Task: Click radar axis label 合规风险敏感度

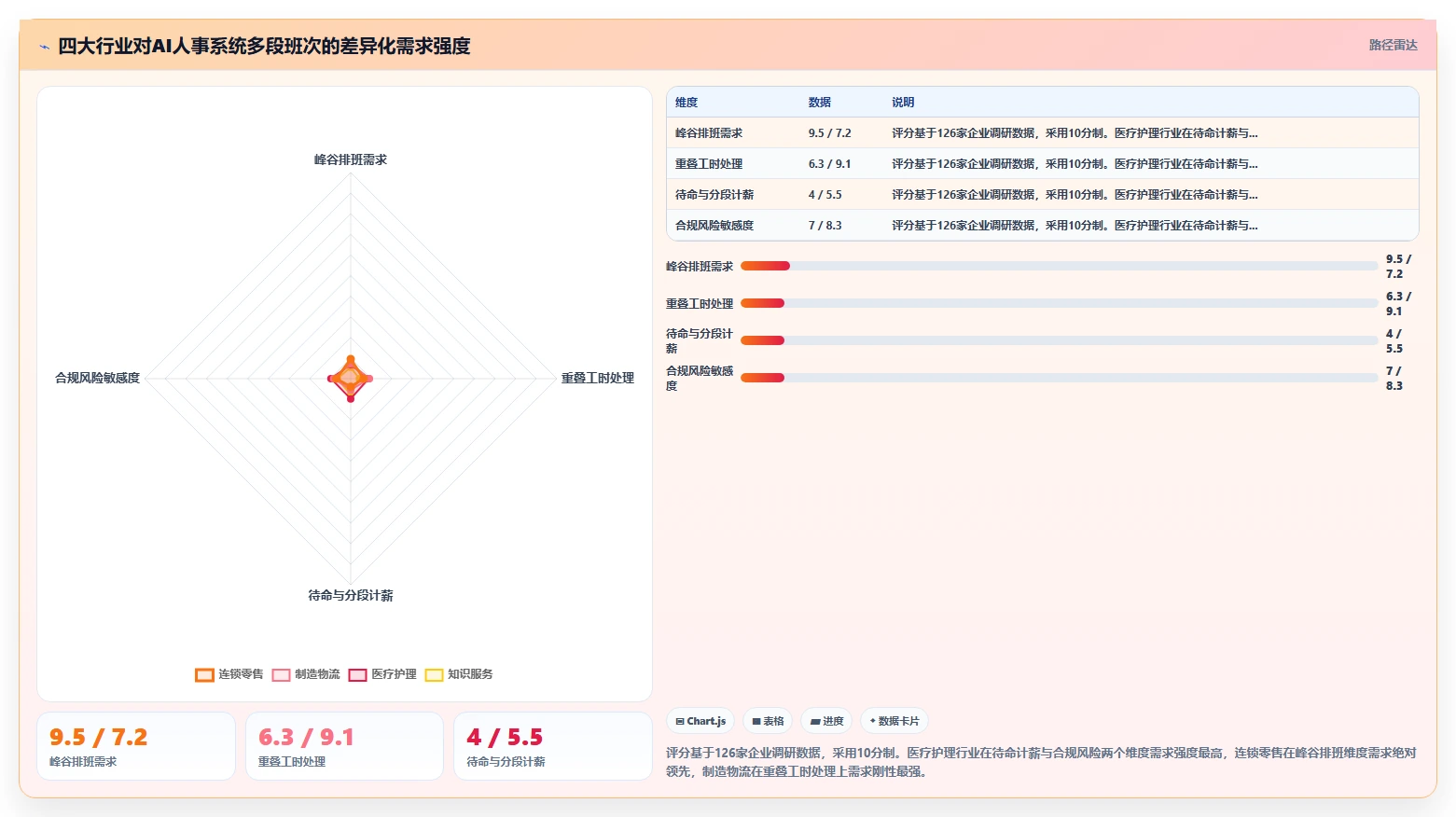Action: coord(98,378)
